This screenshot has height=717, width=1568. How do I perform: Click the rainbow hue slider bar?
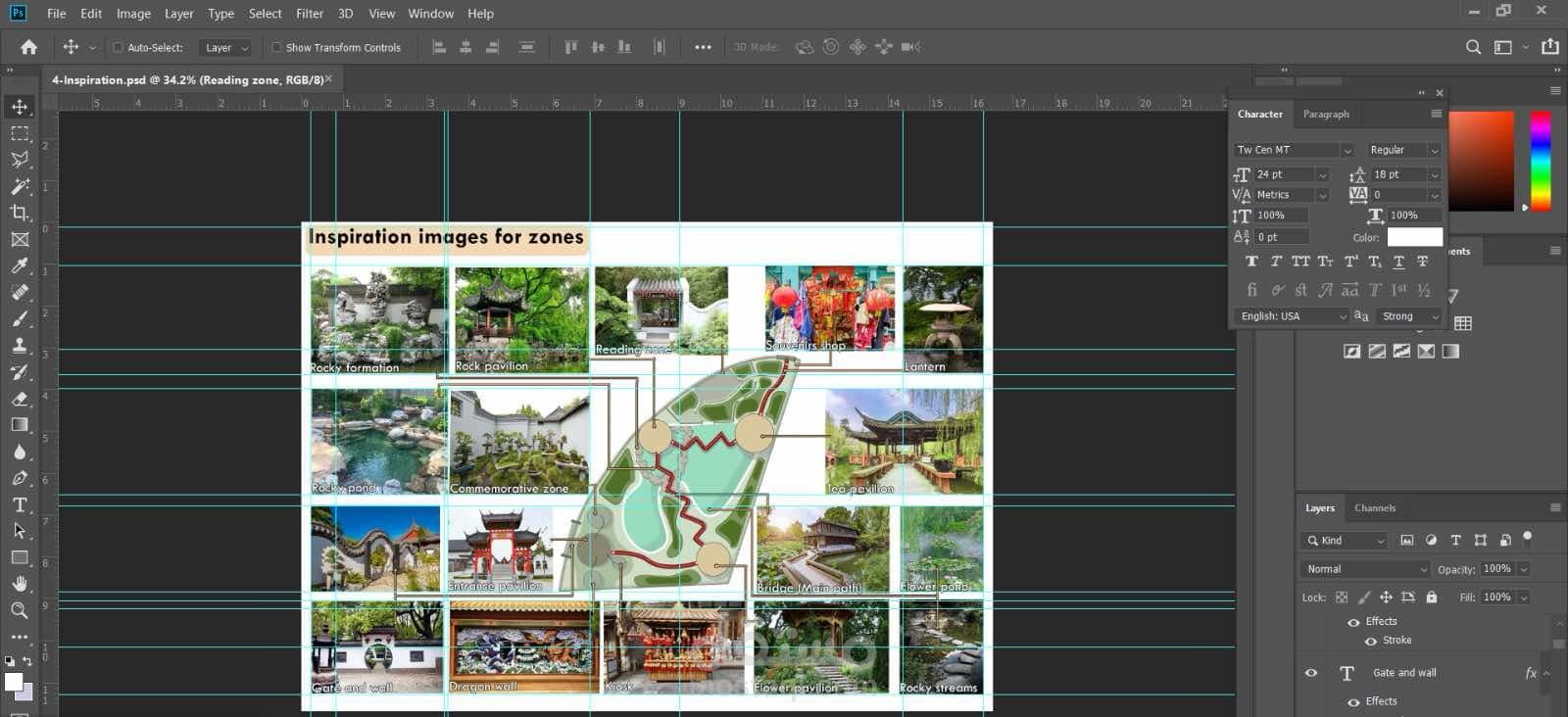click(1541, 161)
